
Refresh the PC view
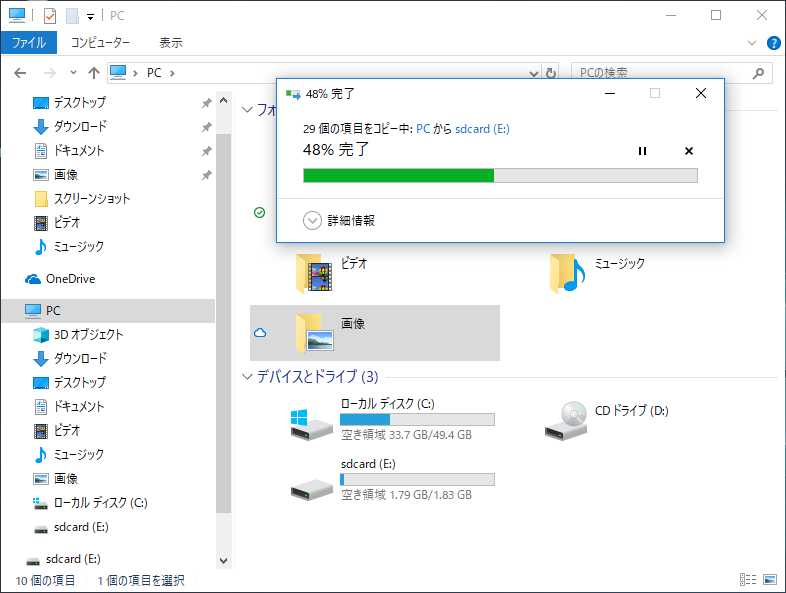551,73
